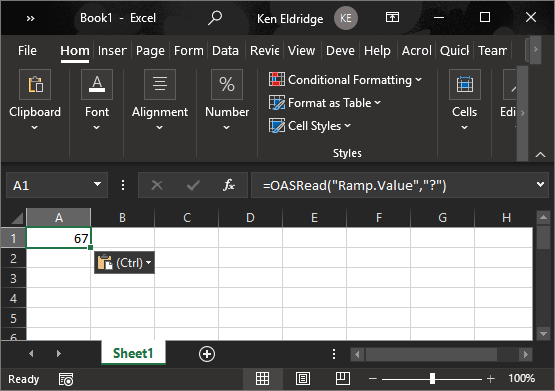This screenshot has width=555, height=391.
Task: Open the Number format percent icon
Action: 227,85
